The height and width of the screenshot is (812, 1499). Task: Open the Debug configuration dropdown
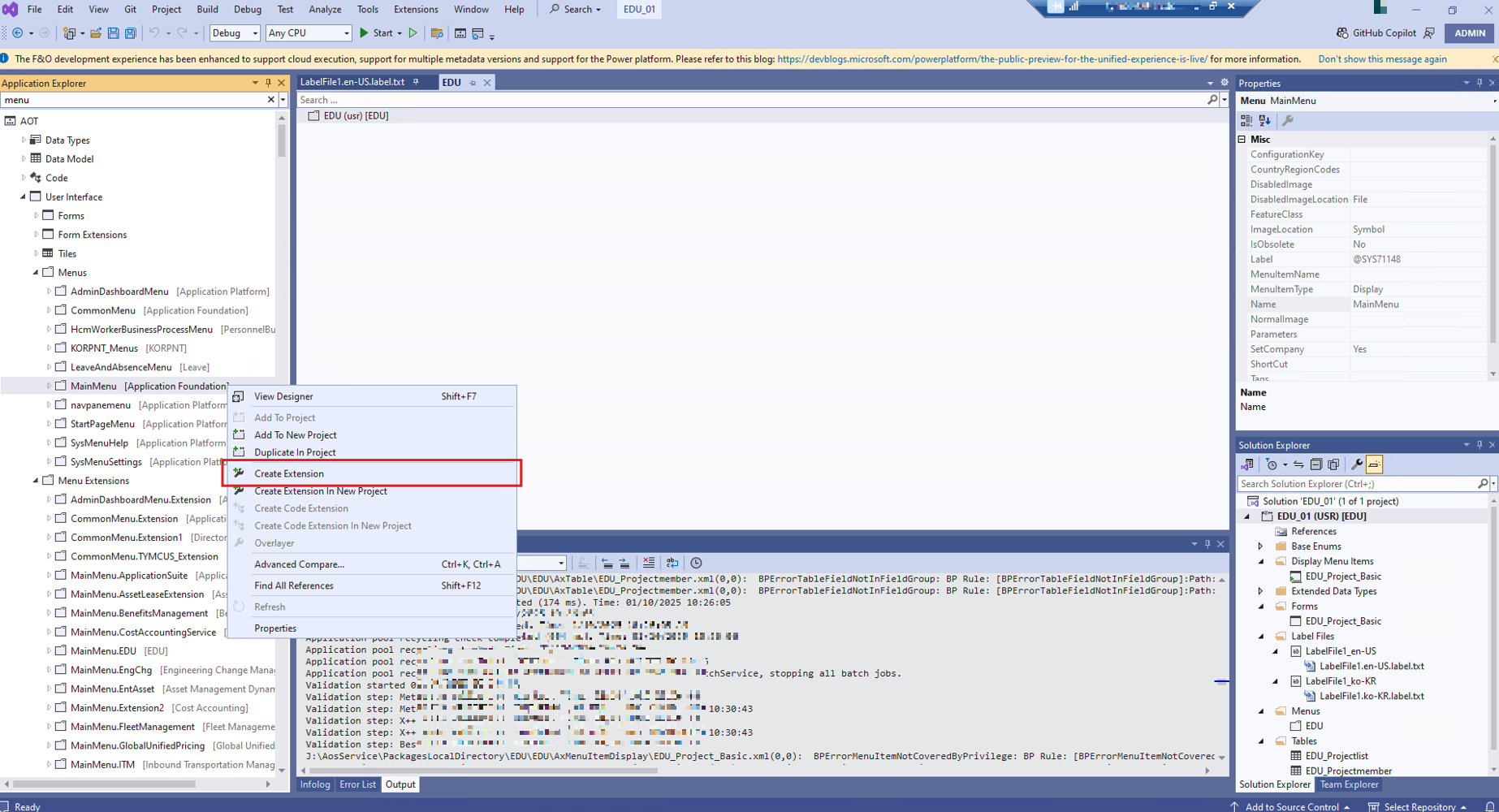pyautogui.click(x=235, y=33)
